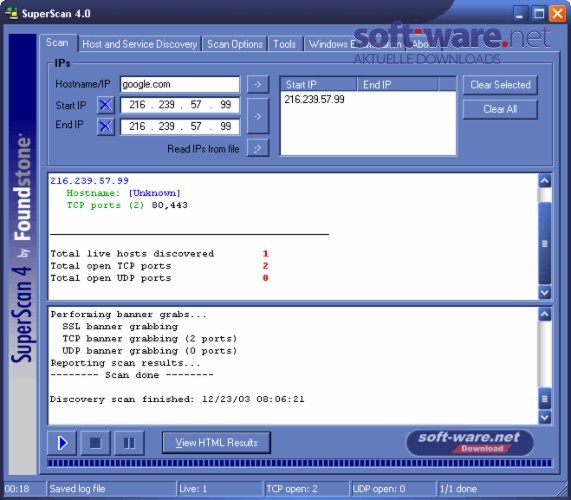Resolve hostname using the arrow beside google.com
The image size is (571, 500).
258,84
